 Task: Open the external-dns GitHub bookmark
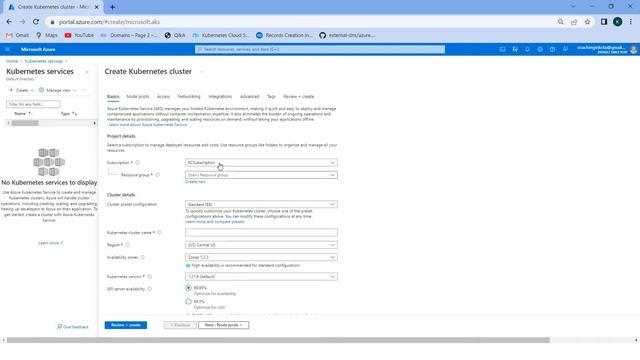tap(347, 36)
